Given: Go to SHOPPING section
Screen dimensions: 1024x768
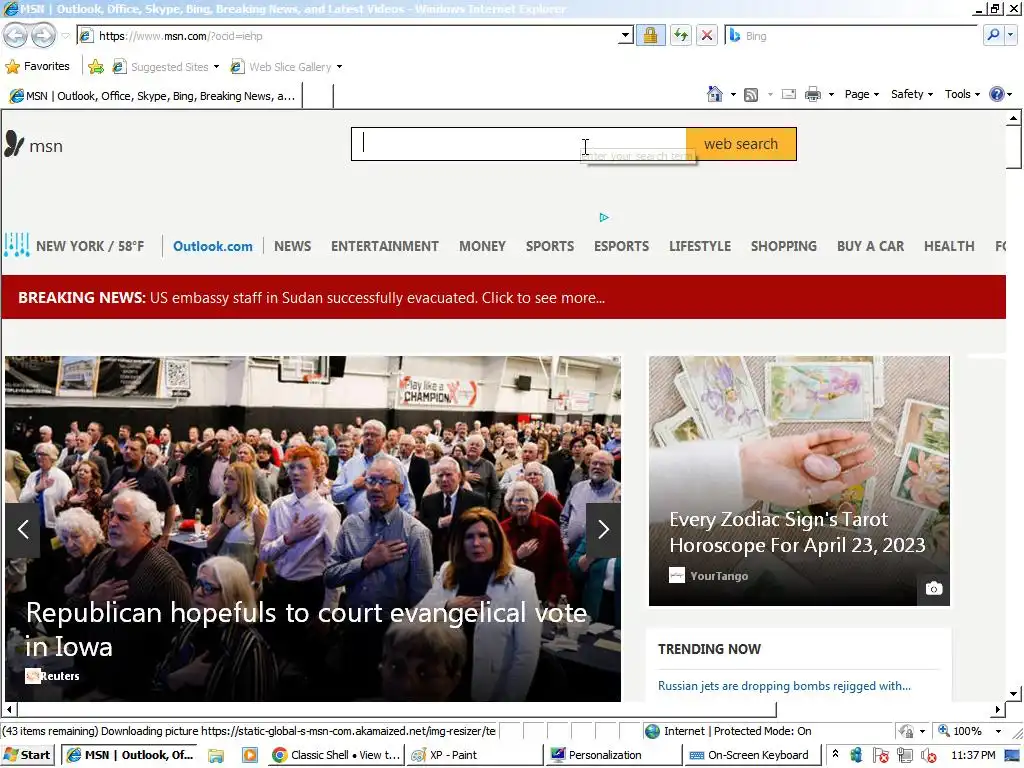Looking at the screenshot, I should coord(784,246).
